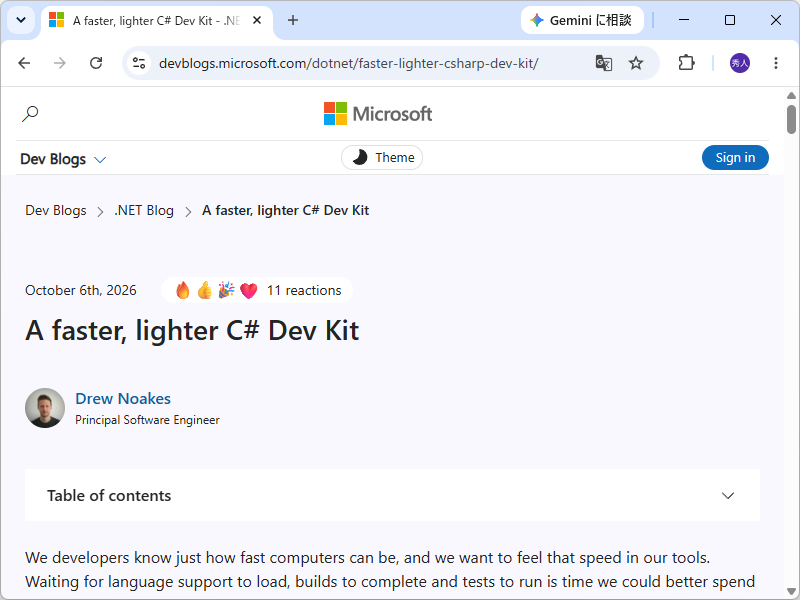Go to Dev Blogs breadcrumb link

pos(56,211)
